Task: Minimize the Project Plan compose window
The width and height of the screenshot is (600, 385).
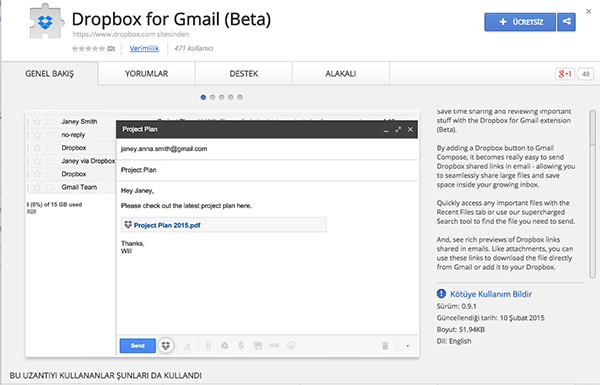Action: pyautogui.click(x=386, y=130)
